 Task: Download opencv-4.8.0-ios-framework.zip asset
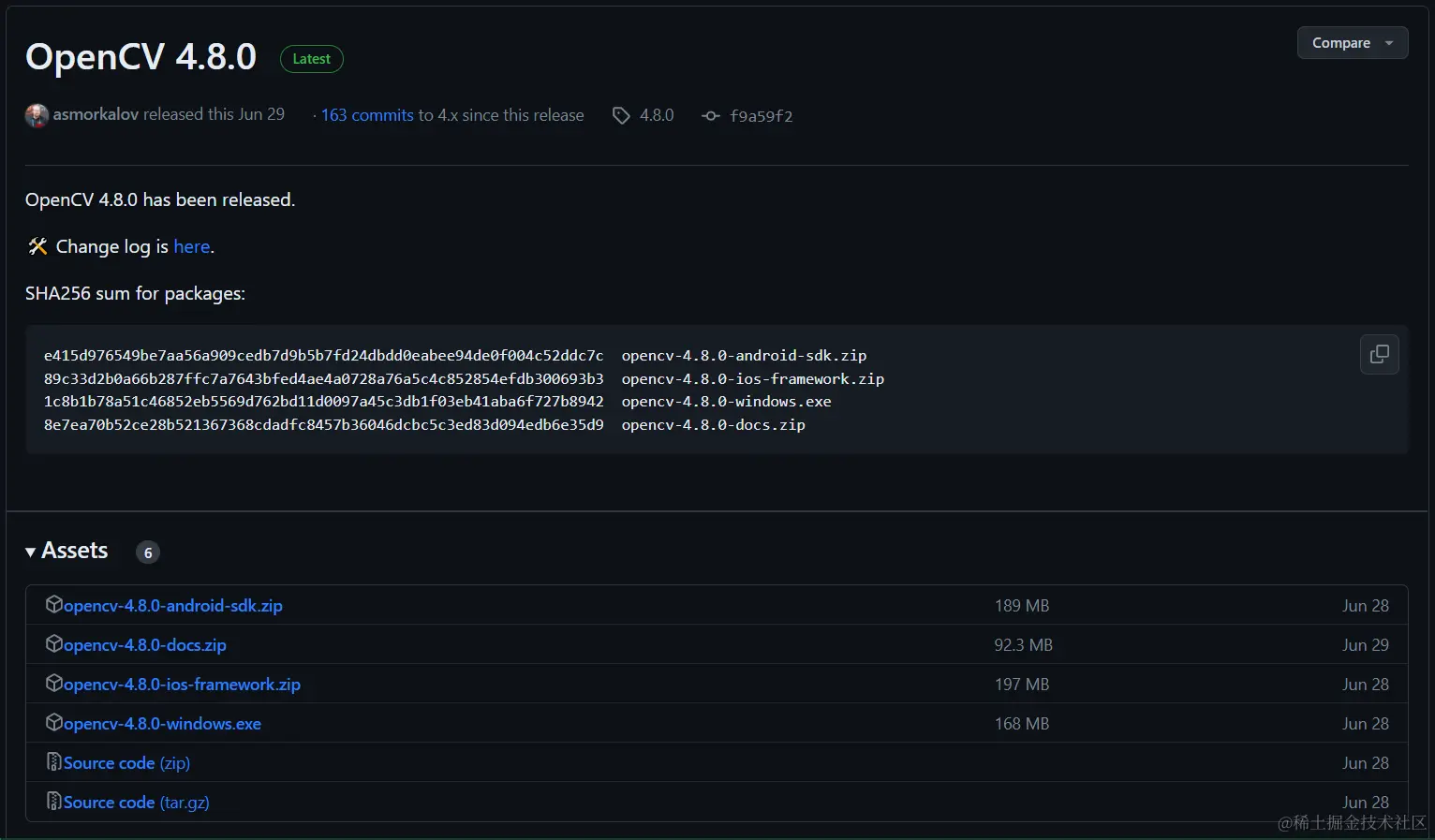(182, 685)
